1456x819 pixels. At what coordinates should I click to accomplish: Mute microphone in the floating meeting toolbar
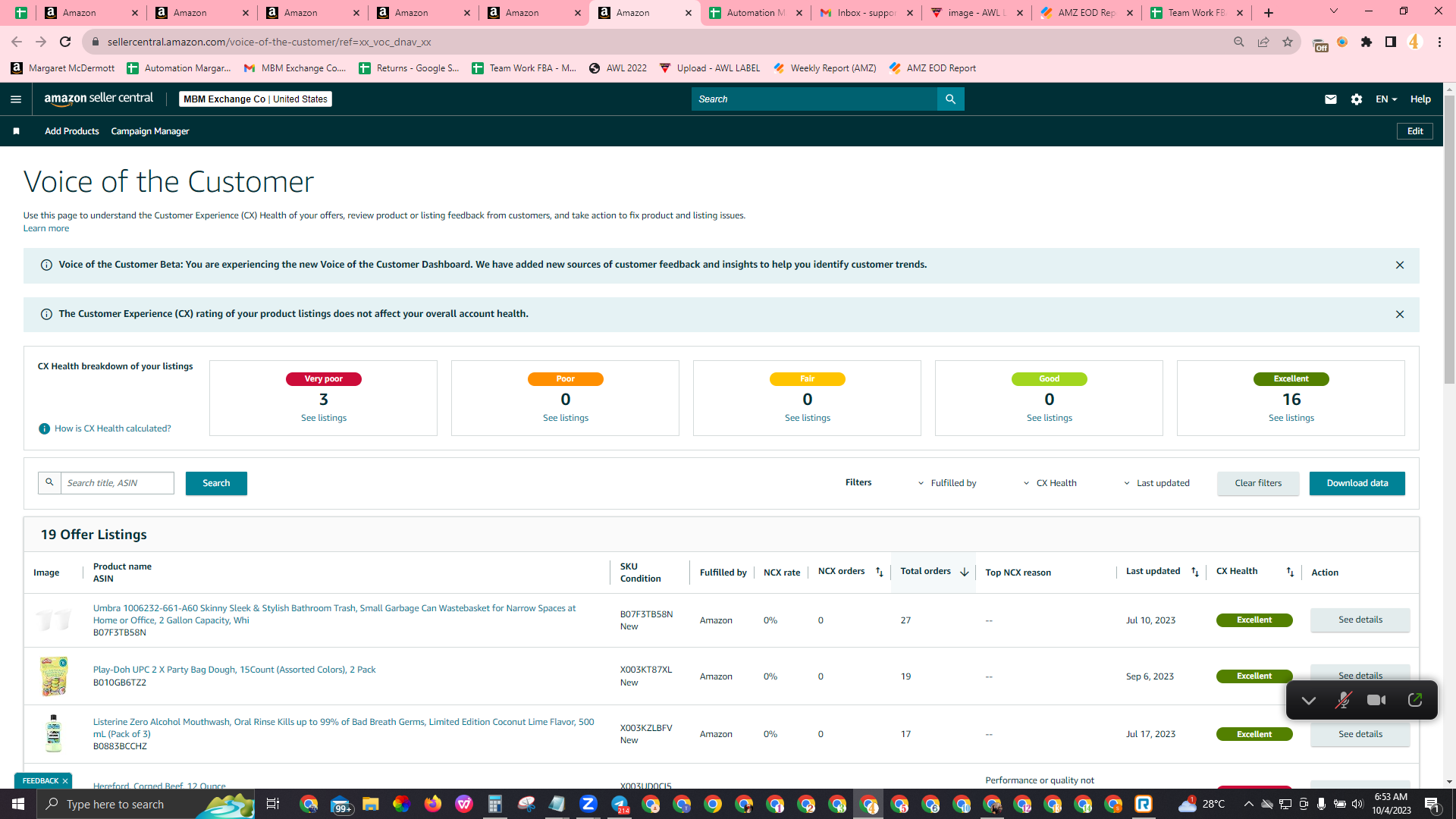pyautogui.click(x=1343, y=700)
